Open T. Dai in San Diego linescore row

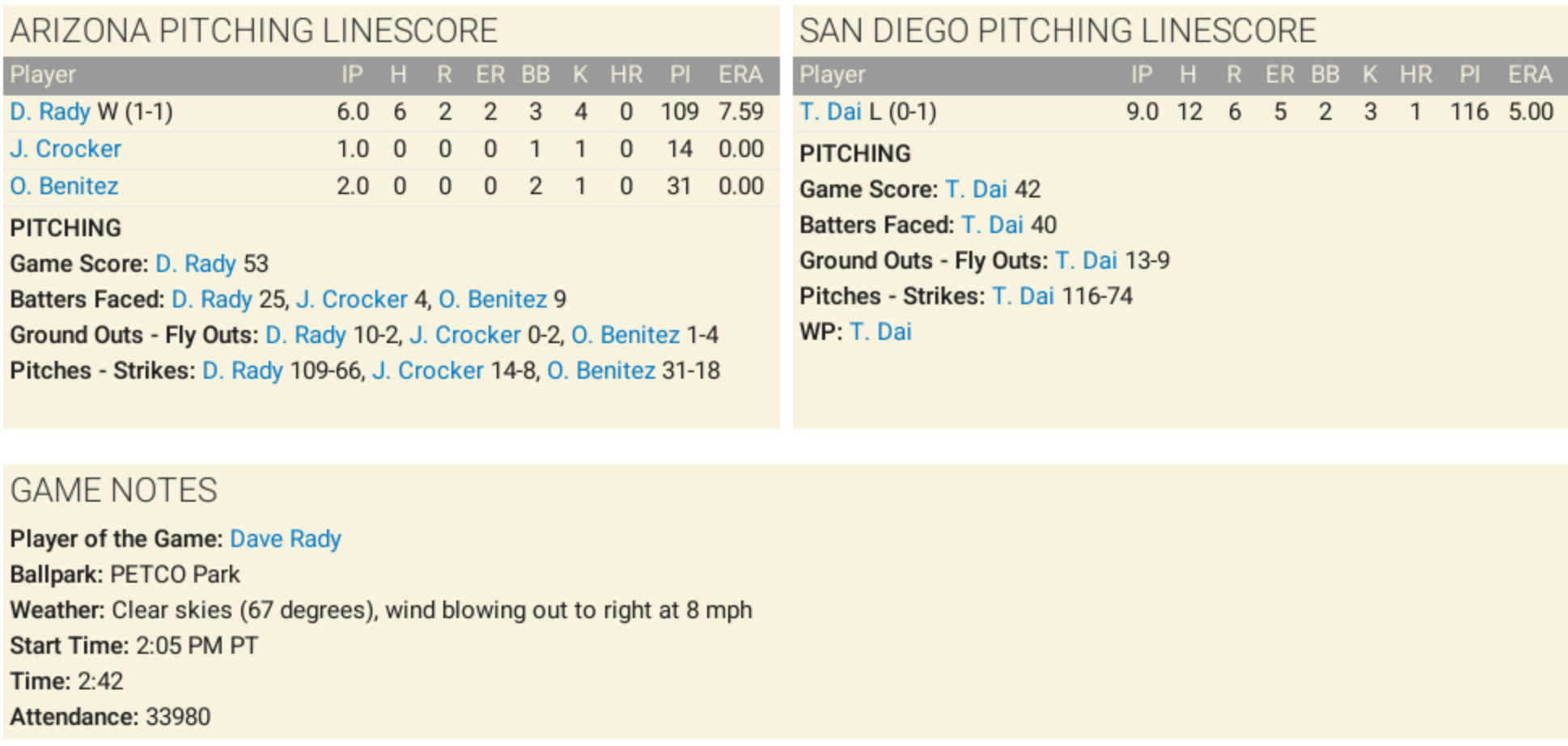830,112
